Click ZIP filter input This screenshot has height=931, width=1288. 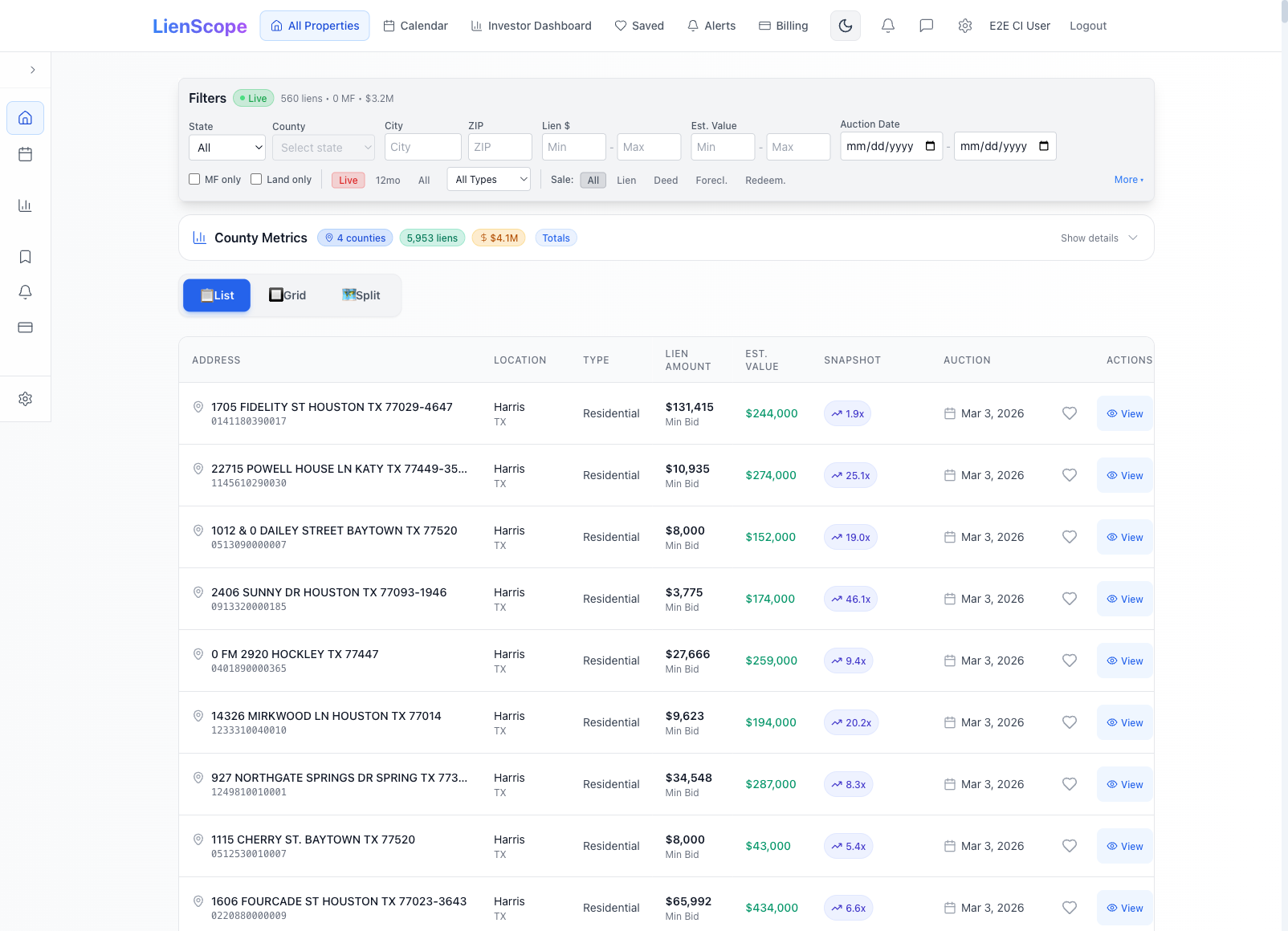tap(500, 147)
